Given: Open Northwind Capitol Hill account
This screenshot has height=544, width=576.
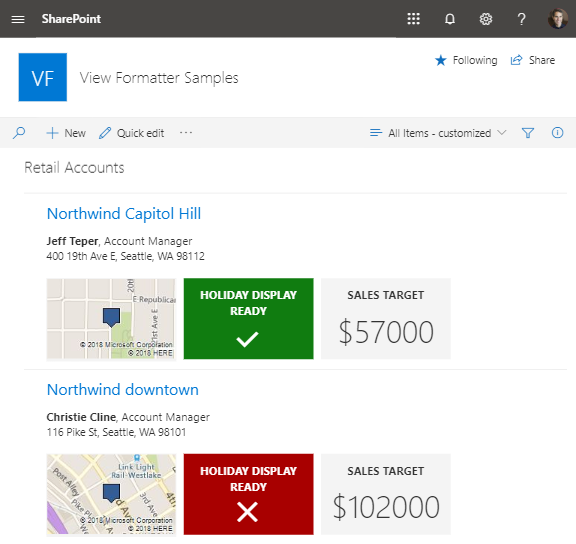Looking at the screenshot, I should click(124, 214).
